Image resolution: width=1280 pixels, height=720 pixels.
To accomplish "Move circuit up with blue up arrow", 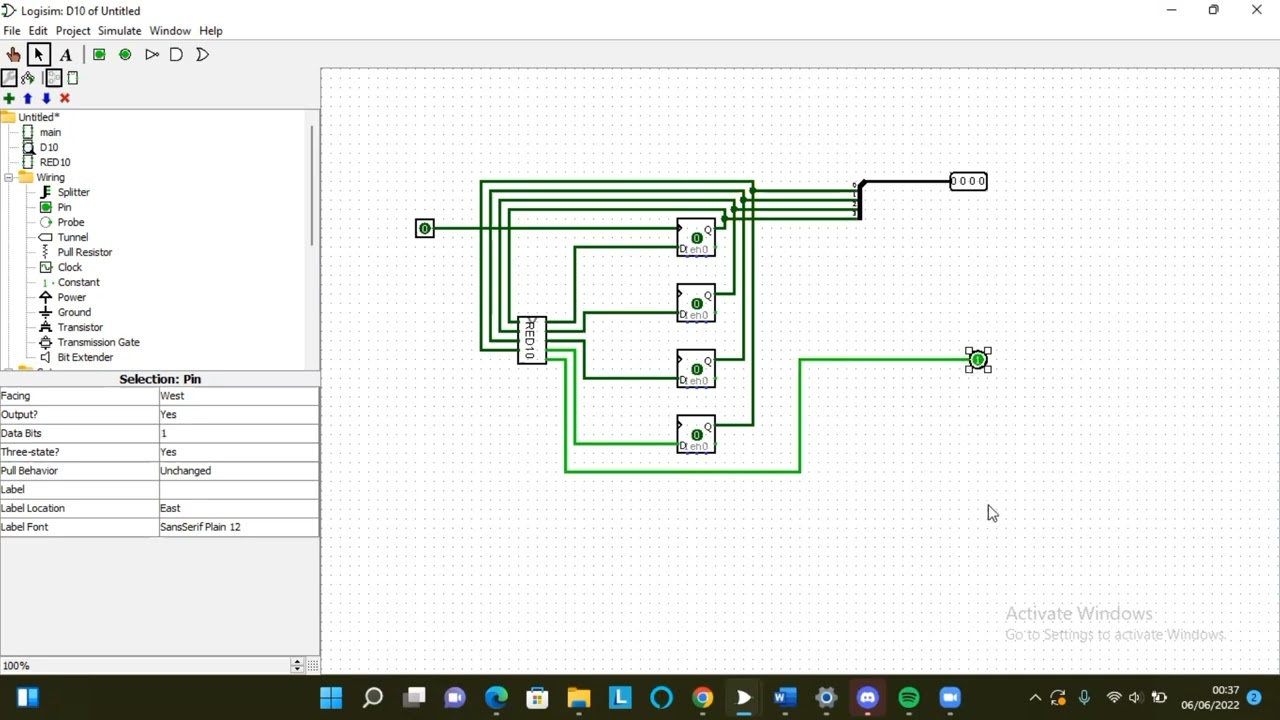I will (x=28, y=98).
